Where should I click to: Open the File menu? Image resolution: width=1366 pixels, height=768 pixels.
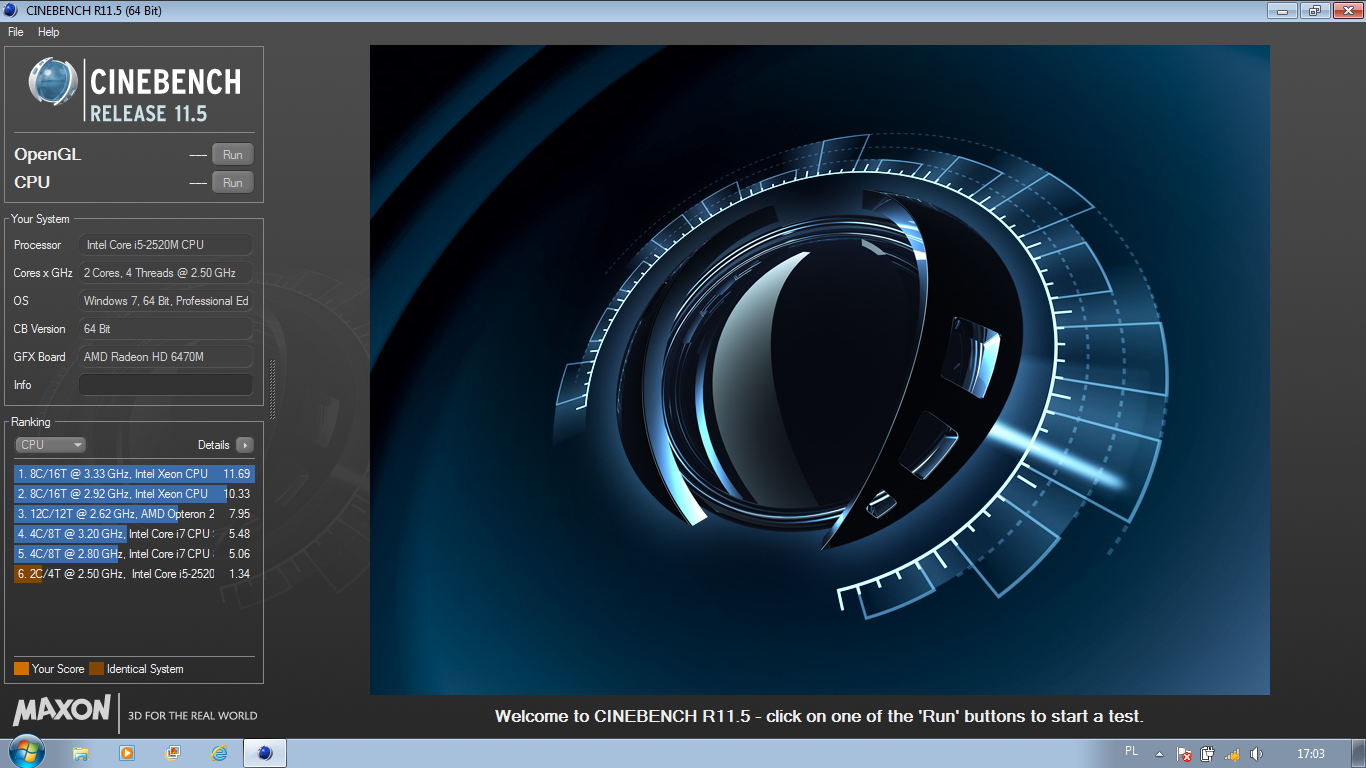16,32
